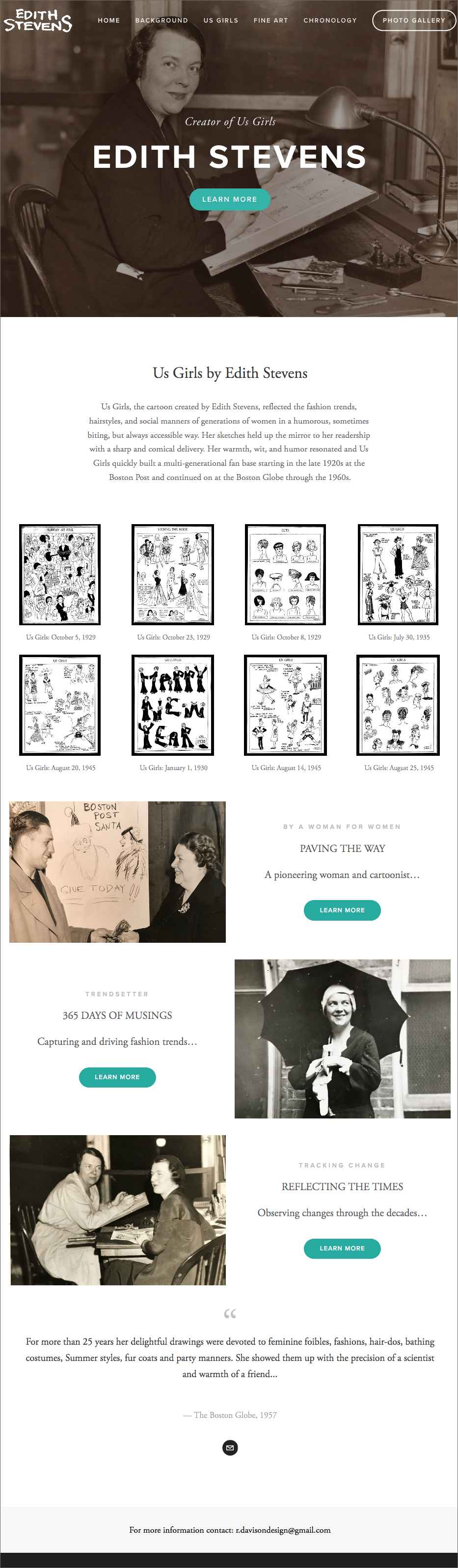
Task: Click hero Learn More button
Action: coord(230,199)
